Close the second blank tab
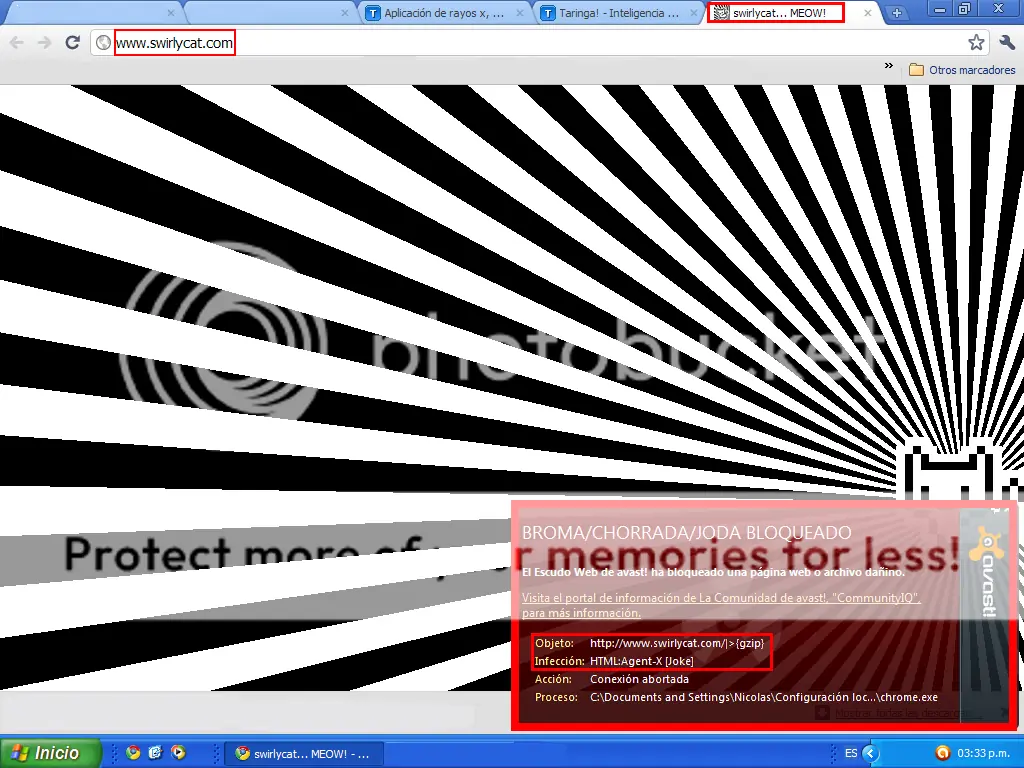The image size is (1024, 768). click(x=345, y=13)
